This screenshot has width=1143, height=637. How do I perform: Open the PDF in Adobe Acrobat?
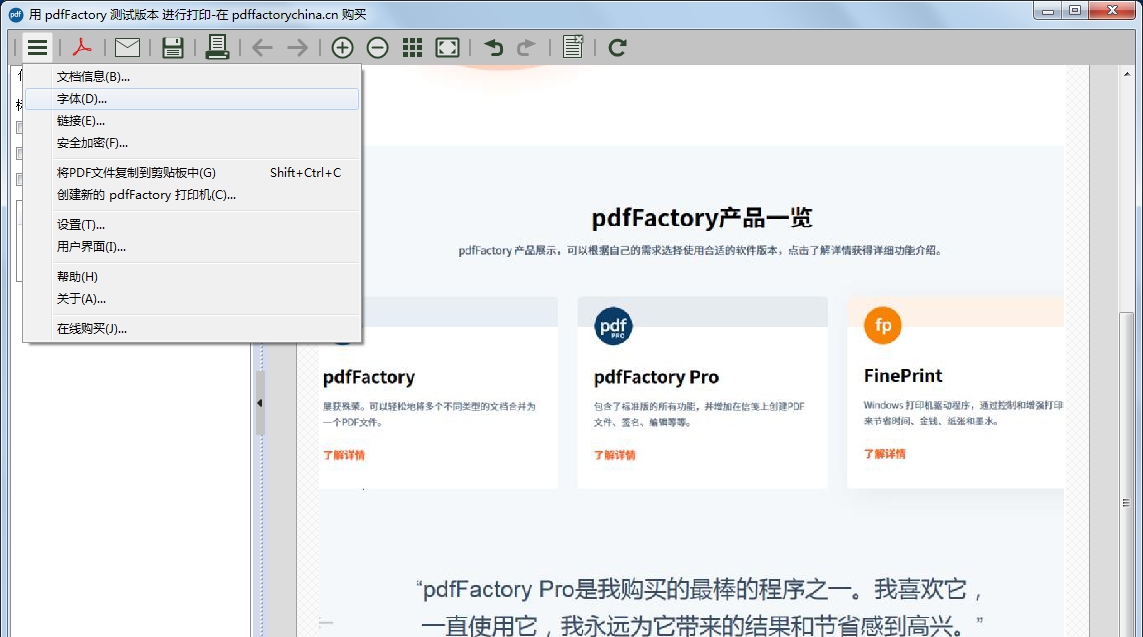click(82, 47)
